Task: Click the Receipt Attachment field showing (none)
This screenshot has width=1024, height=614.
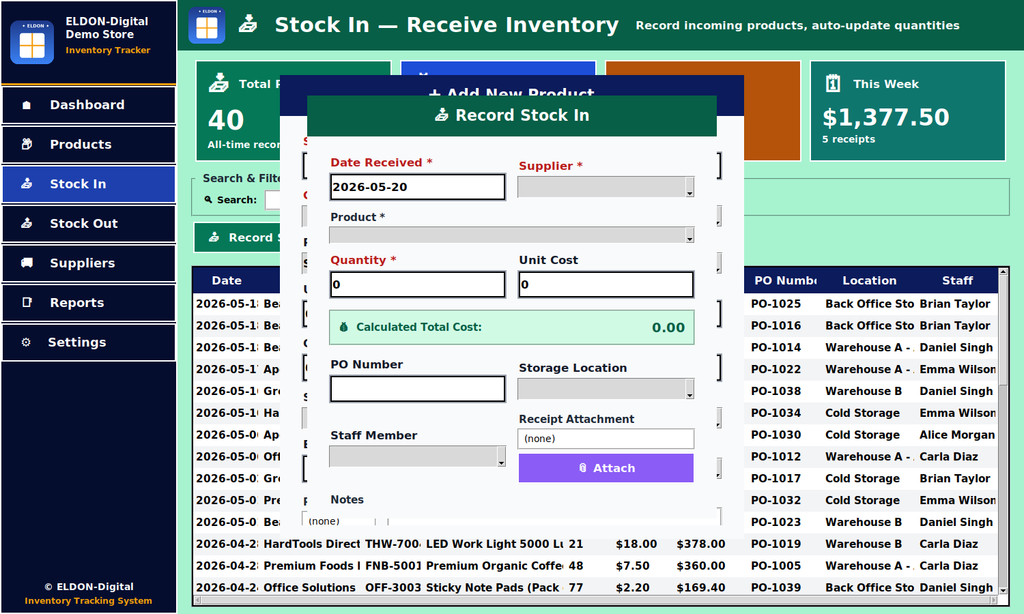Action: (x=605, y=439)
